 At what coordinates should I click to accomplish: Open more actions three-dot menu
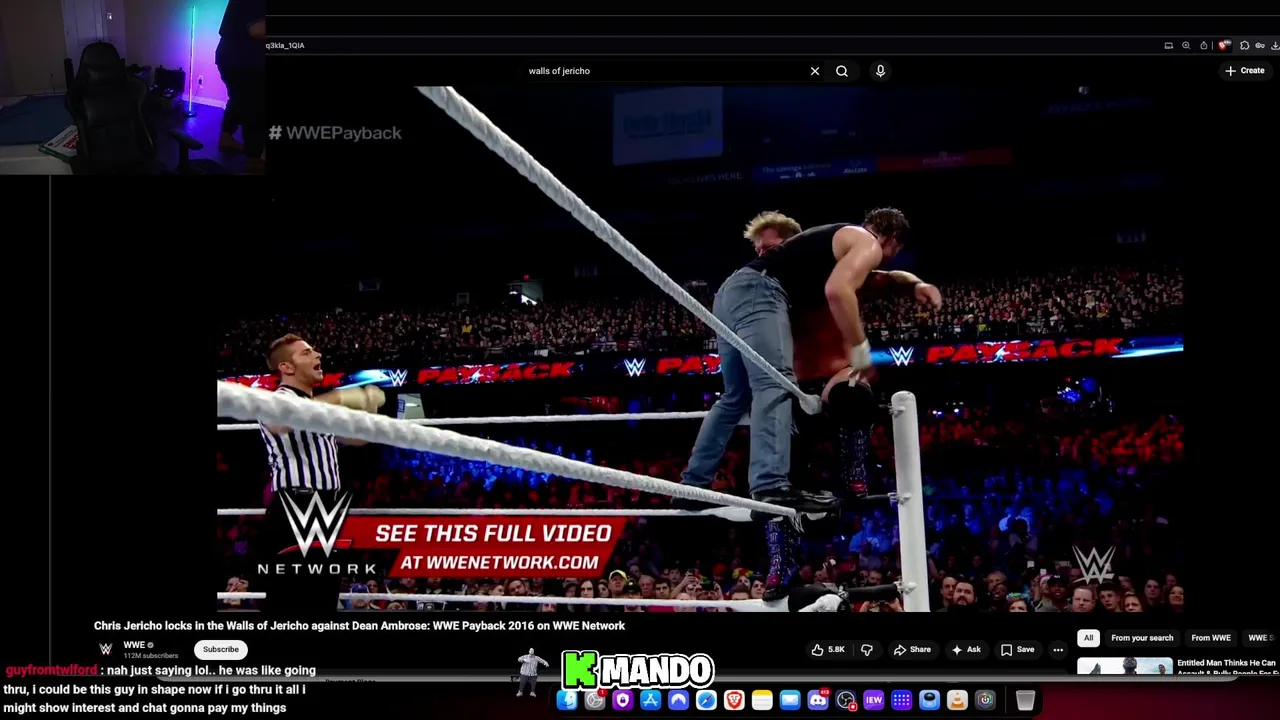(1058, 650)
